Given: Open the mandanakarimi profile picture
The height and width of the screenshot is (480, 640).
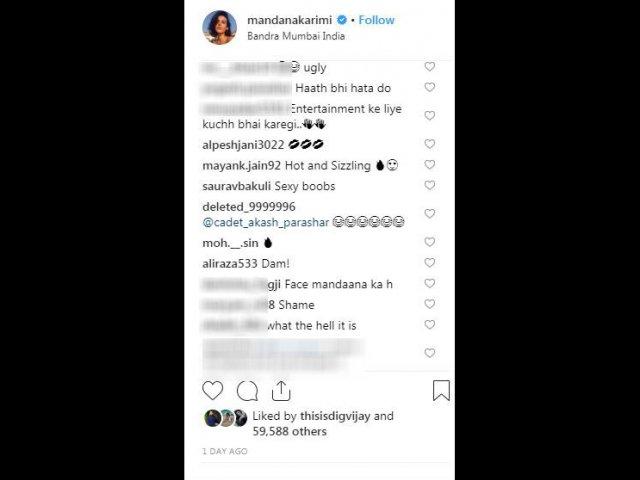Looking at the screenshot, I should click(220, 27).
